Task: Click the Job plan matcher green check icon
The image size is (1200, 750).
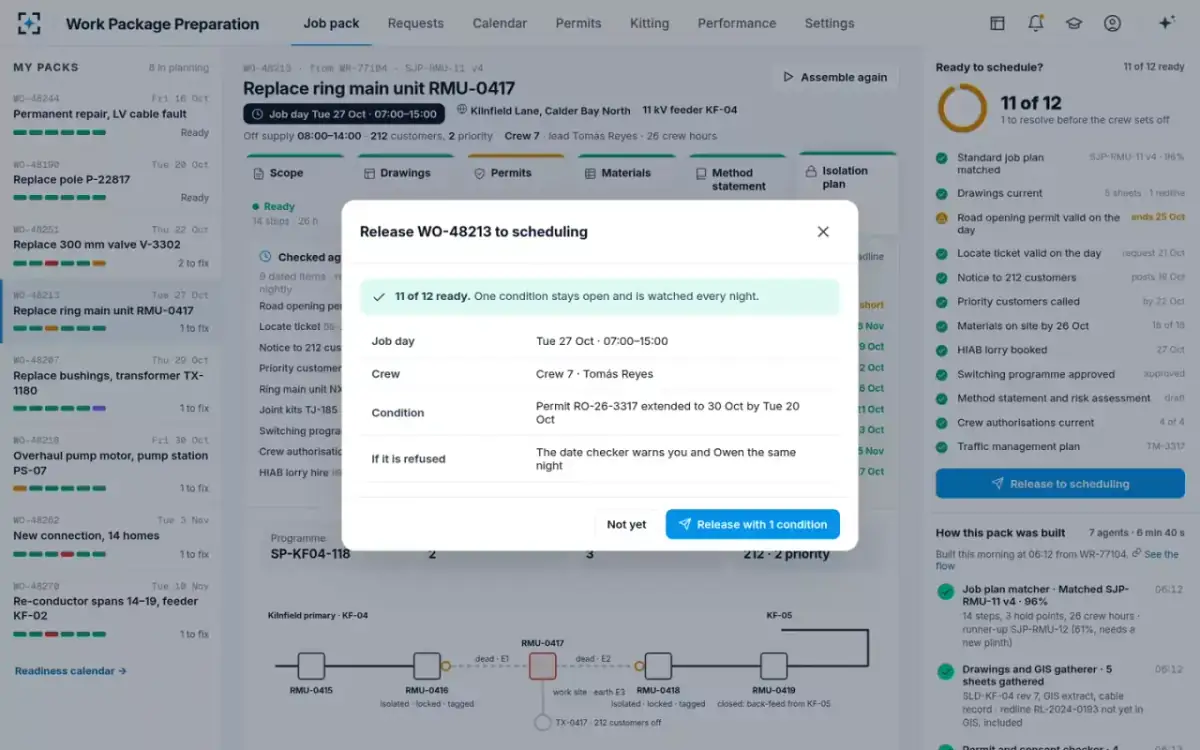Action: point(945,592)
